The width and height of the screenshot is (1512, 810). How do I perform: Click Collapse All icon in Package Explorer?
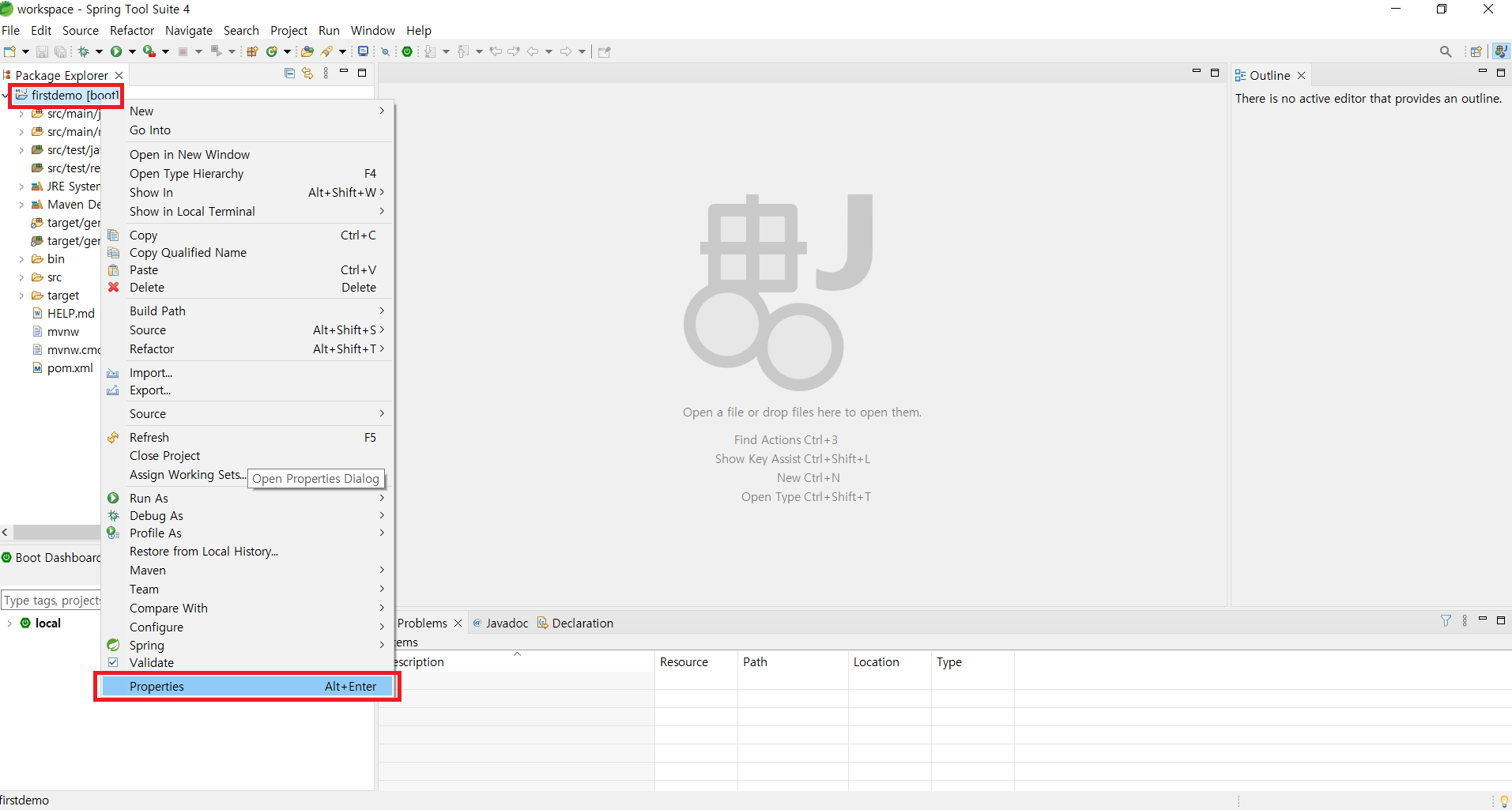(289, 73)
